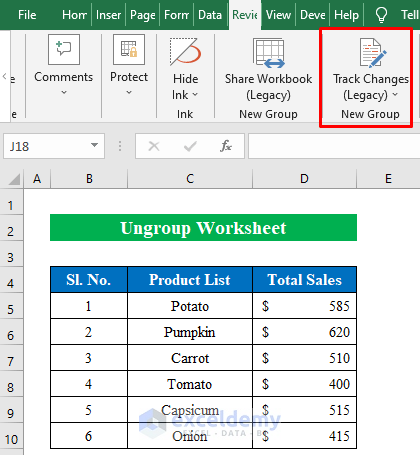Expand the Protect dropdown chevron
The width and height of the screenshot is (420, 455).
(129, 92)
